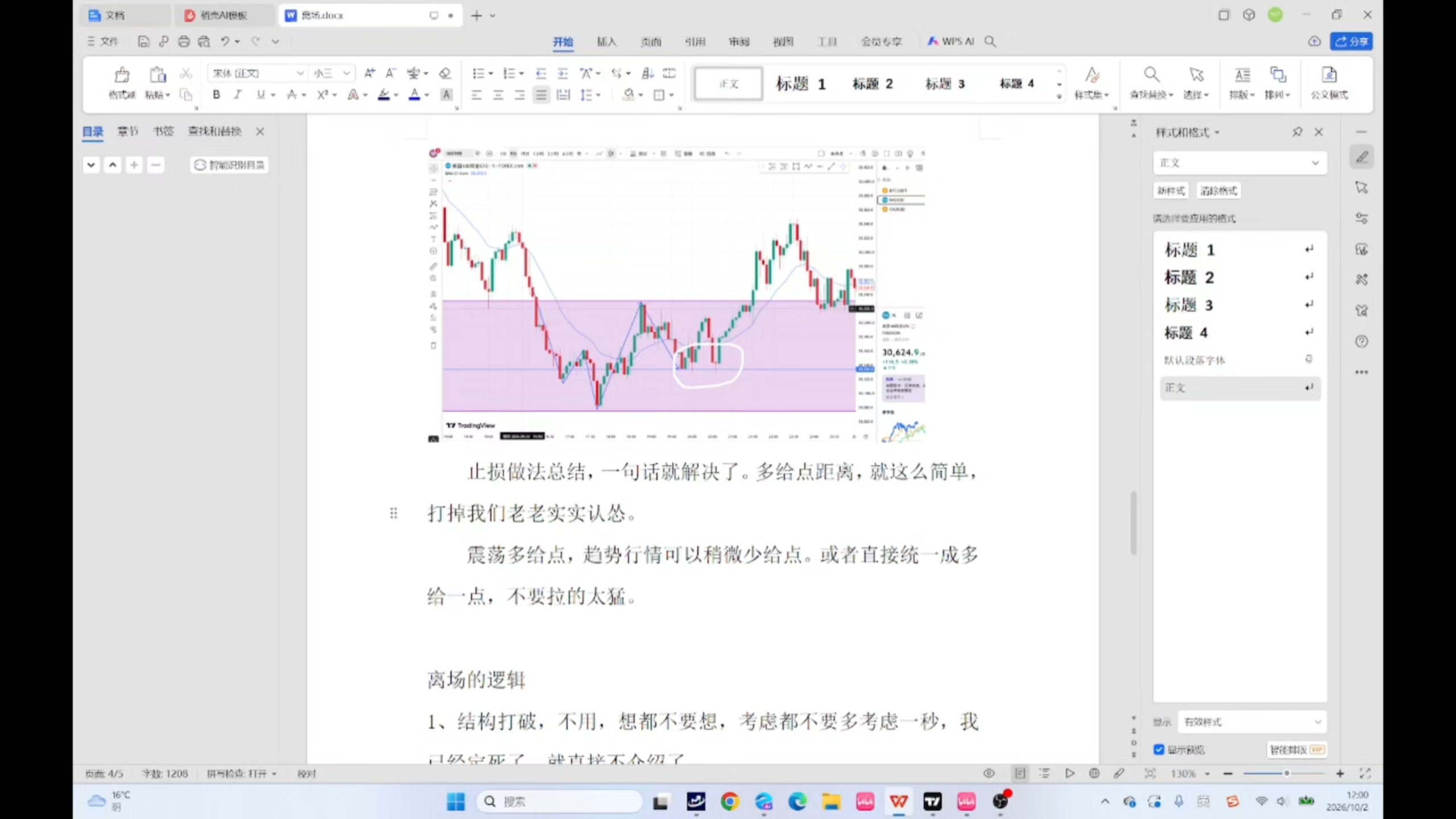Click the highlight color pen swatch
1456x819 pixels.
click(x=384, y=95)
